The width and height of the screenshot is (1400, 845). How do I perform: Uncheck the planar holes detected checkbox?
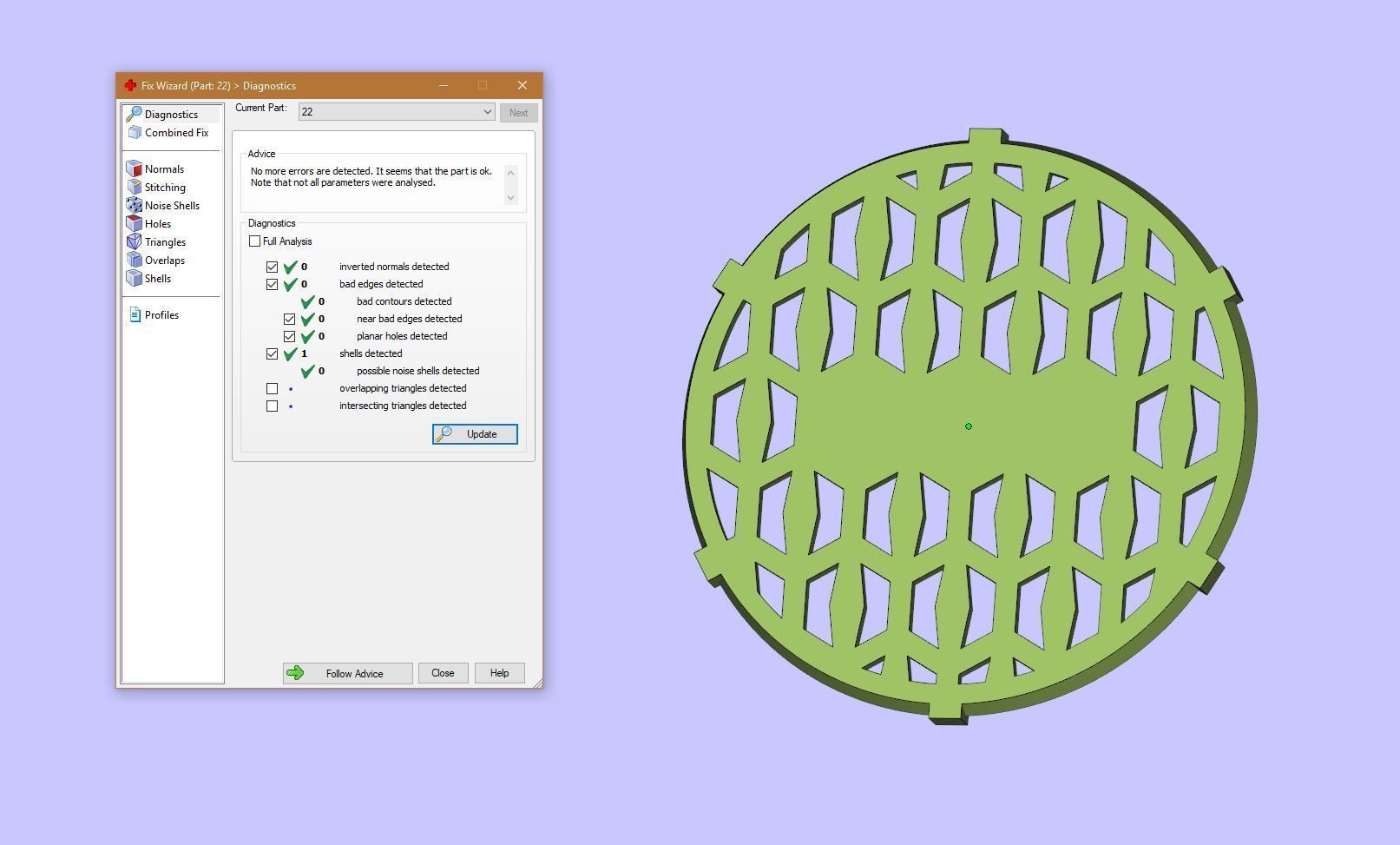click(290, 336)
